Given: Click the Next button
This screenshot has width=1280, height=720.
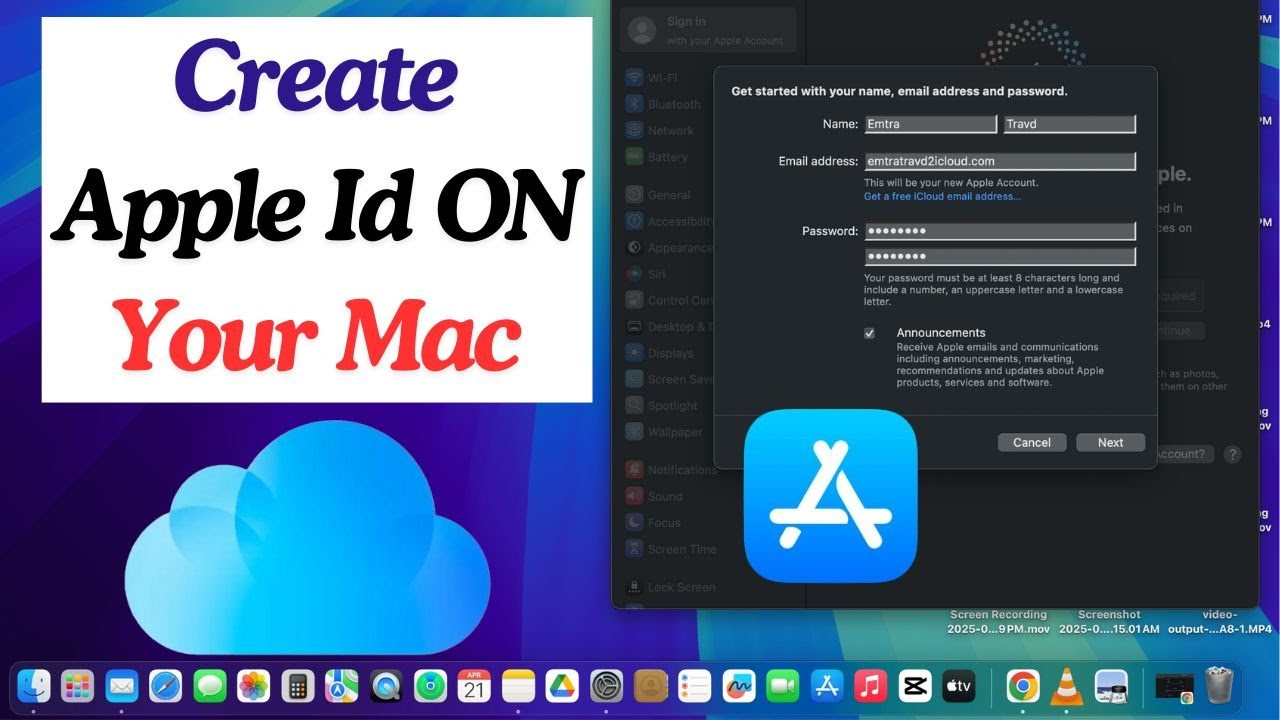Looking at the screenshot, I should [x=1110, y=442].
